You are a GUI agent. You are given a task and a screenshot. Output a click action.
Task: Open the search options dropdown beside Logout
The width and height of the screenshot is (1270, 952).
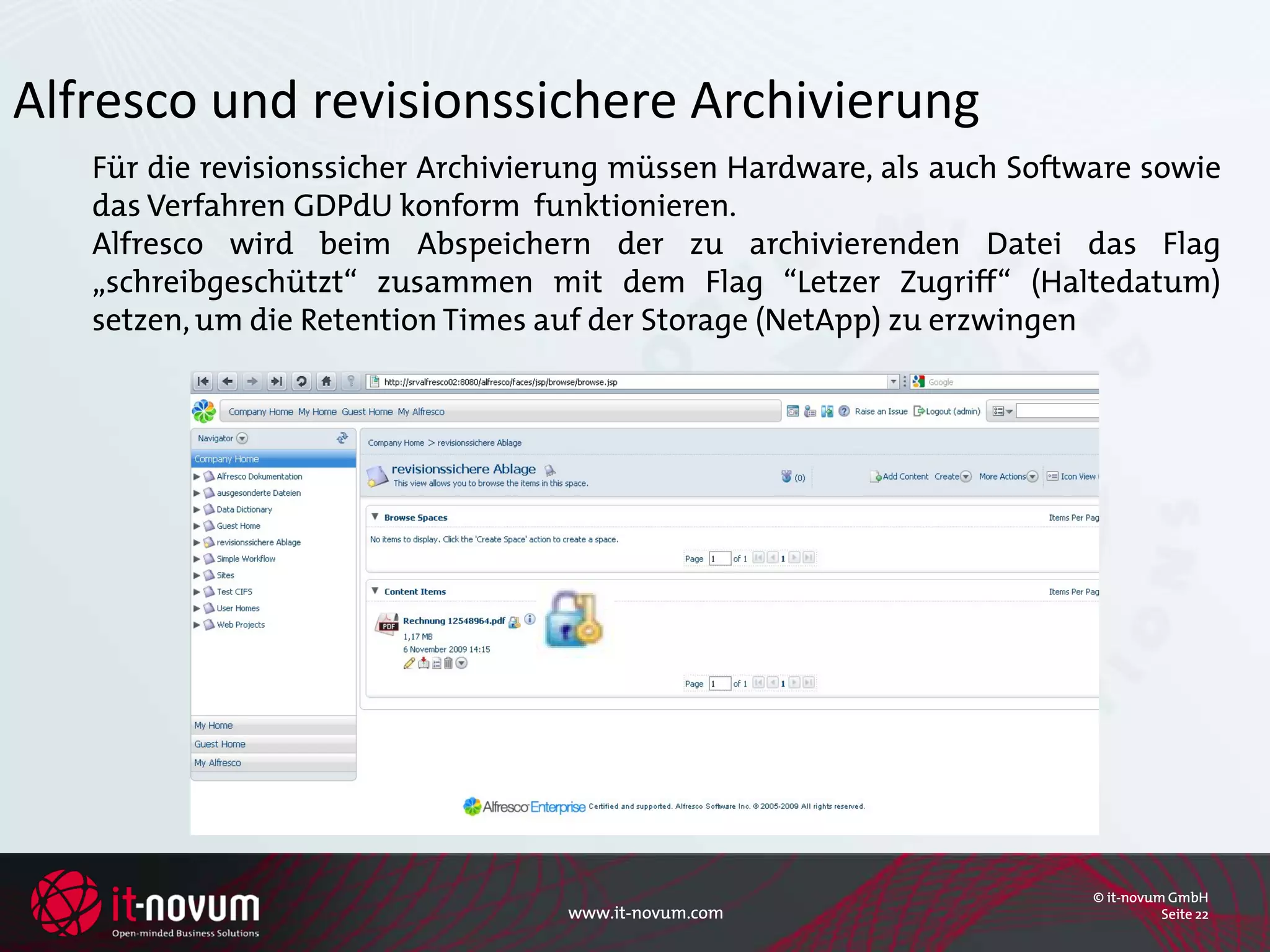click(x=1002, y=412)
